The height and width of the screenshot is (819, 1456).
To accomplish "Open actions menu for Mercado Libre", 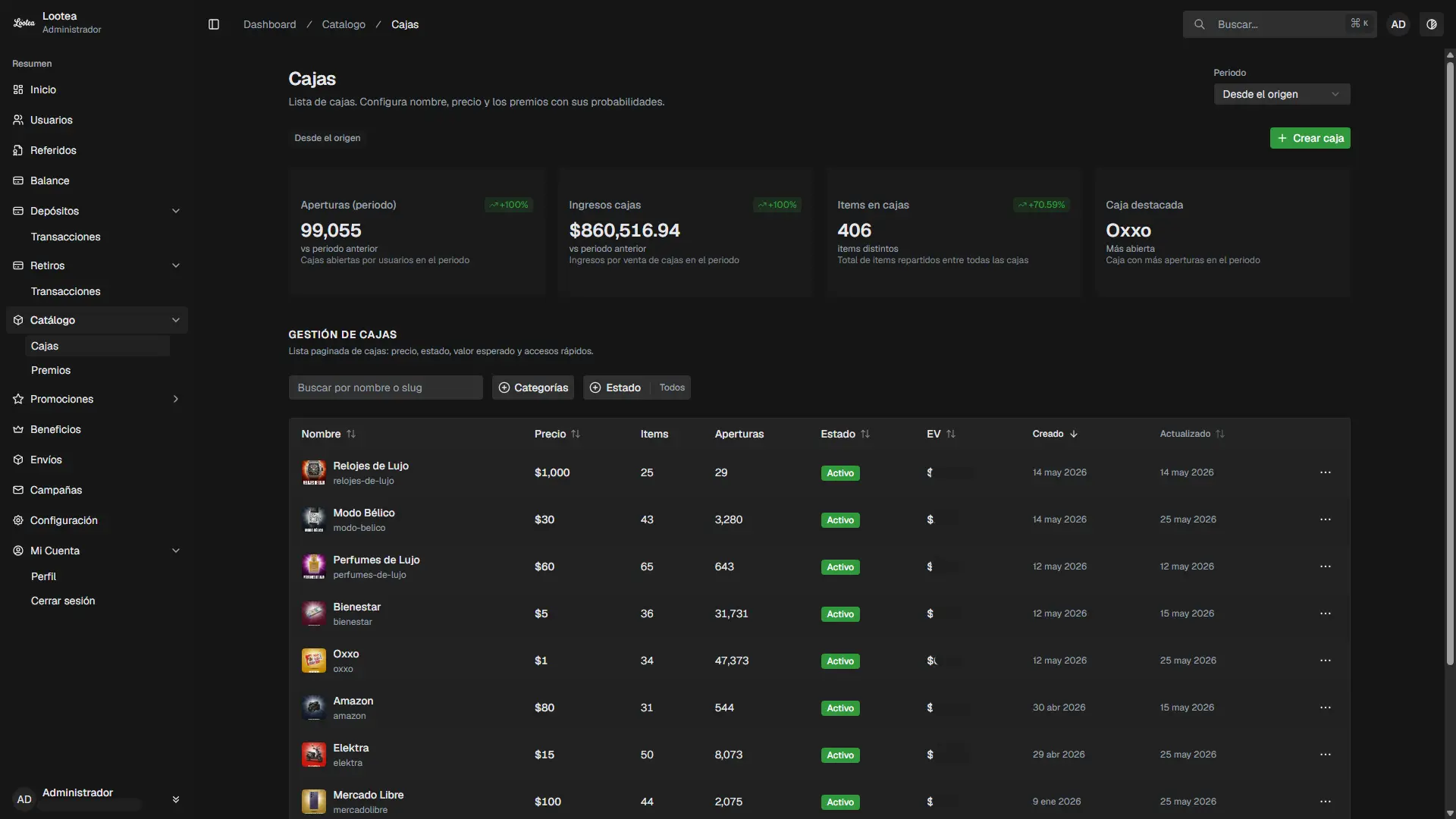I will (1325, 802).
